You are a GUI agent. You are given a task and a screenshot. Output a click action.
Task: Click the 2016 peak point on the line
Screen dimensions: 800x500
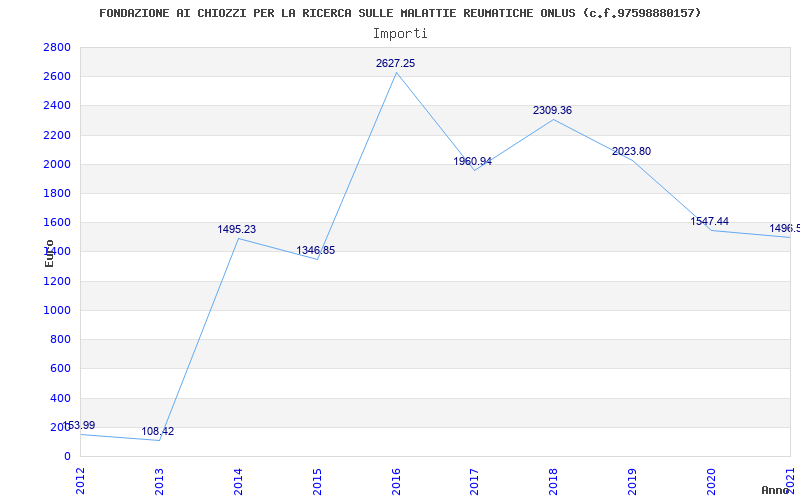[x=396, y=72]
